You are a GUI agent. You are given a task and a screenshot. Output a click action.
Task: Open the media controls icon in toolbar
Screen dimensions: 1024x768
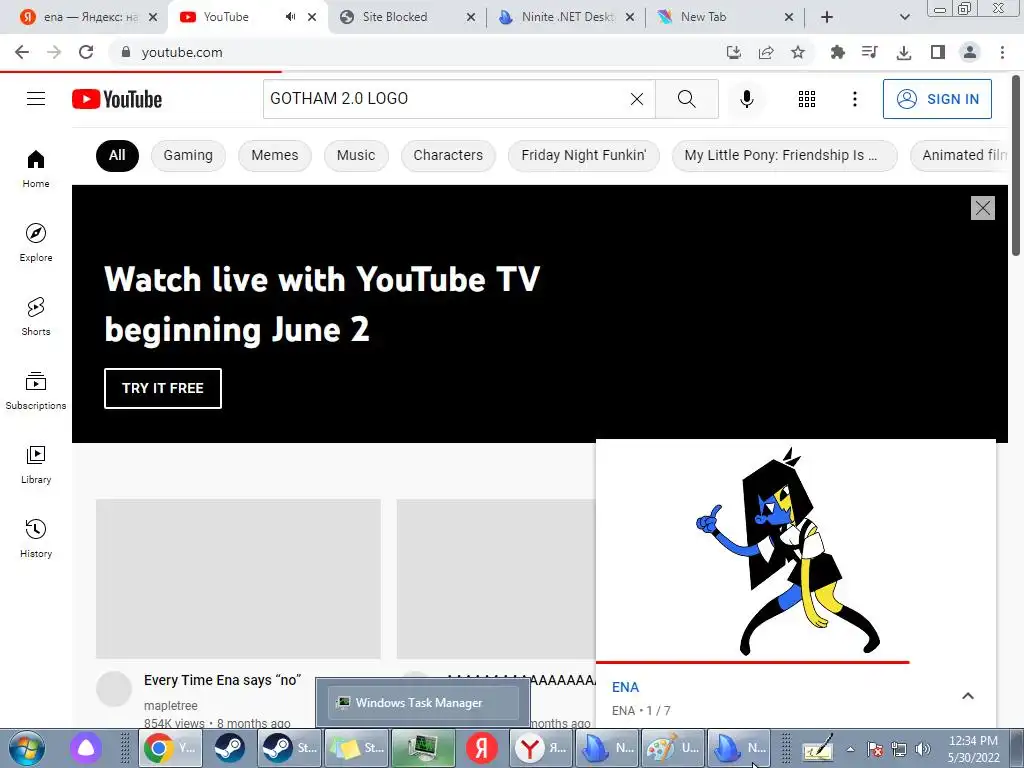click(x=869, y=52)
